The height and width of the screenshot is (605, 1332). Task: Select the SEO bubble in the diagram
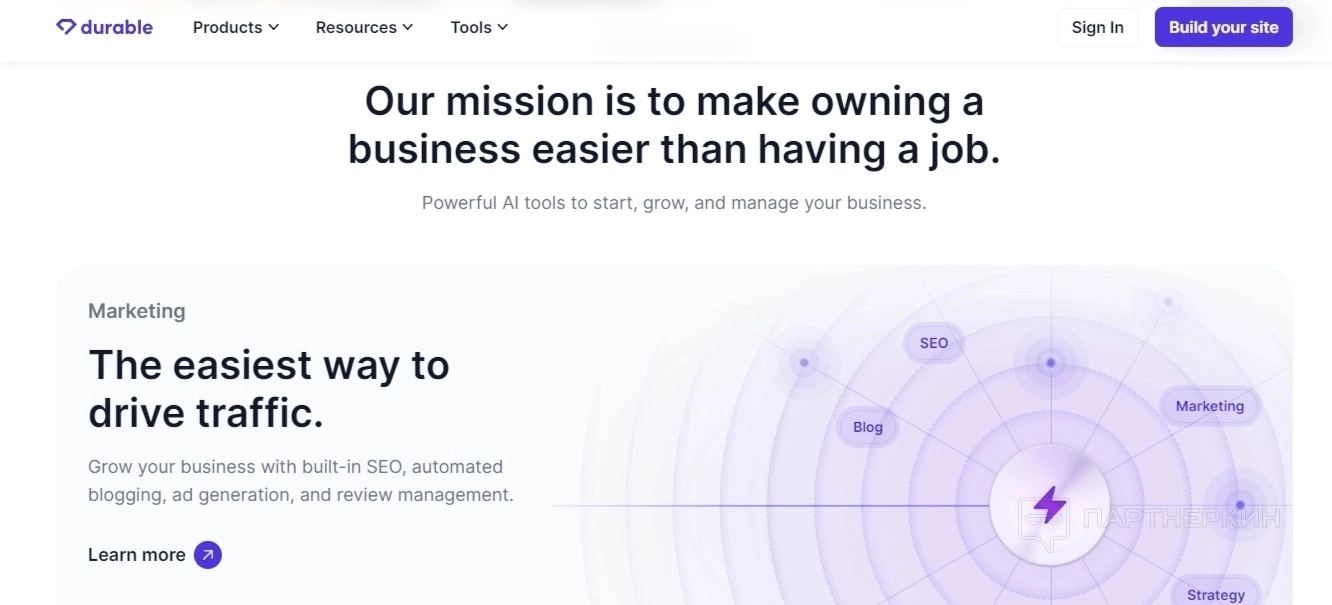pyautogui.click(x=933, y=343)
